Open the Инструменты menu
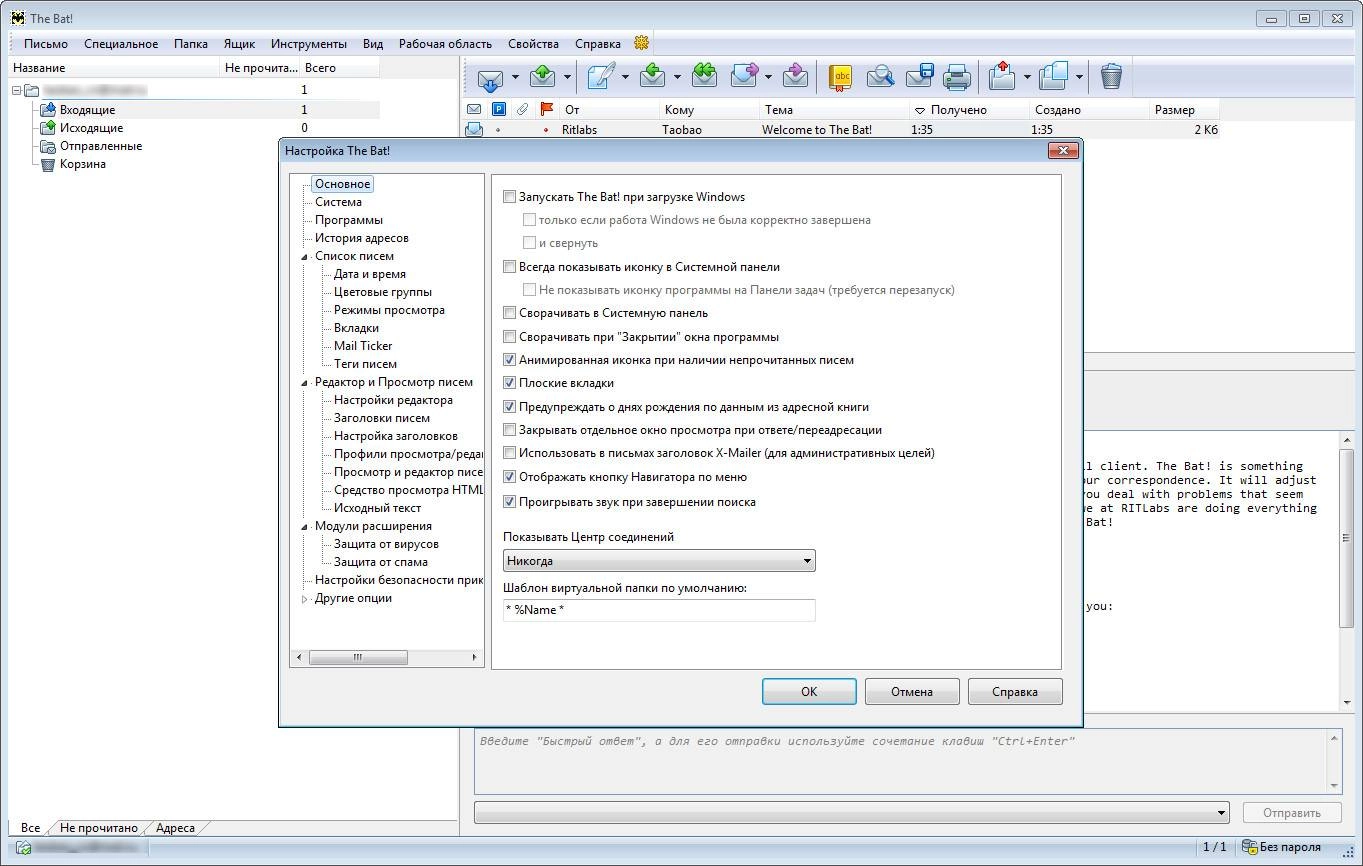 point(308,43)
